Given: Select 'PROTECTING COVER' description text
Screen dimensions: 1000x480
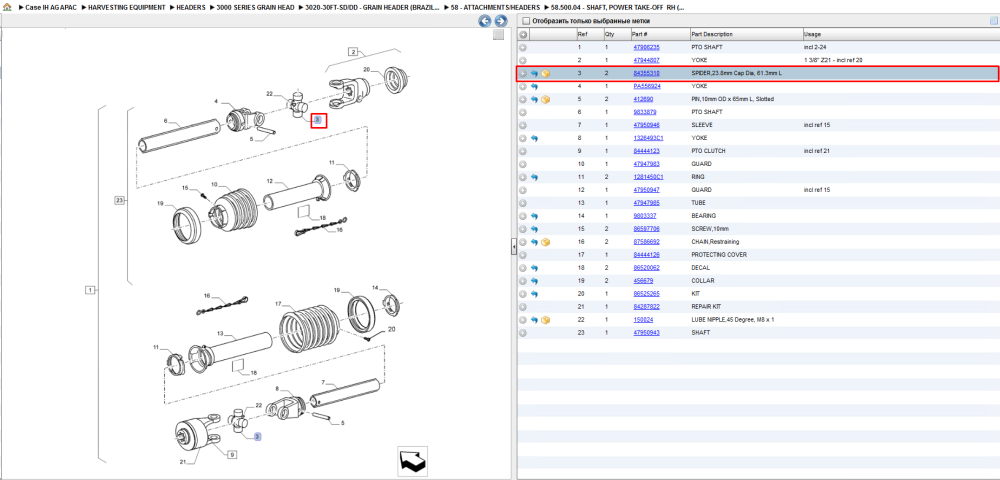Looking at the screenshot, I should click(719, 255).
